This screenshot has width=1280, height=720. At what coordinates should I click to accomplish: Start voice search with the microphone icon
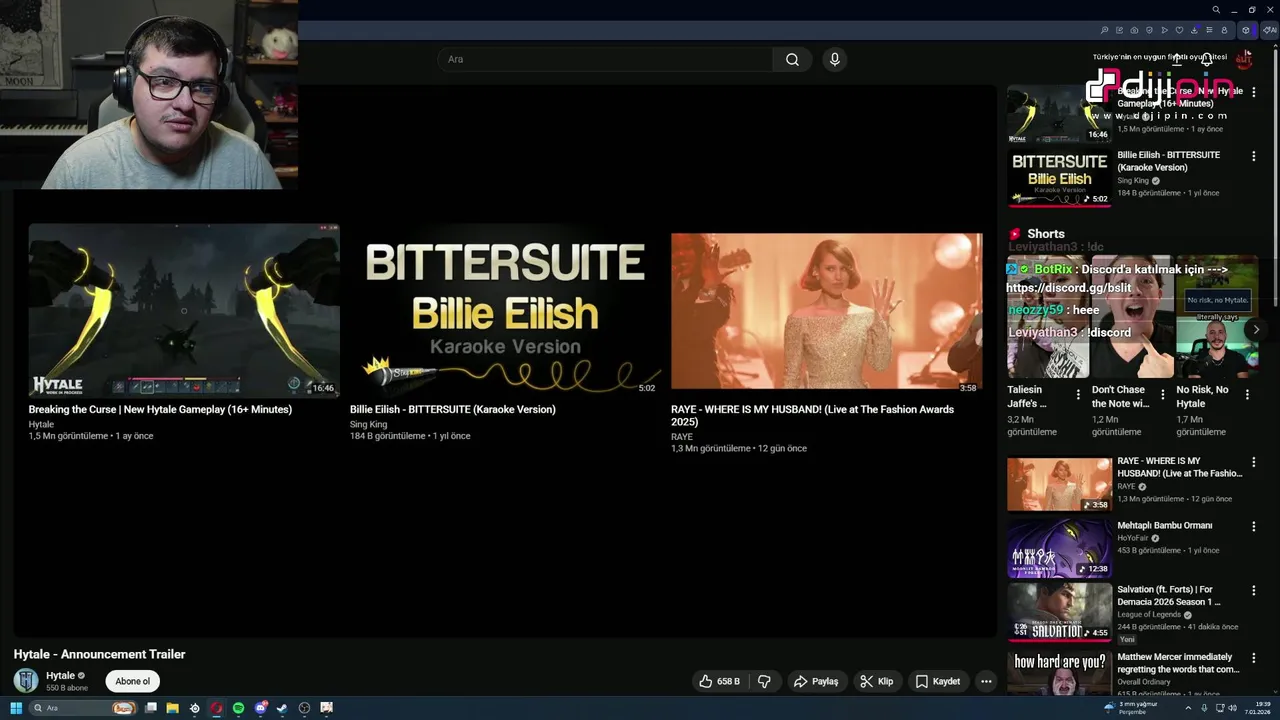coord(835,59)
